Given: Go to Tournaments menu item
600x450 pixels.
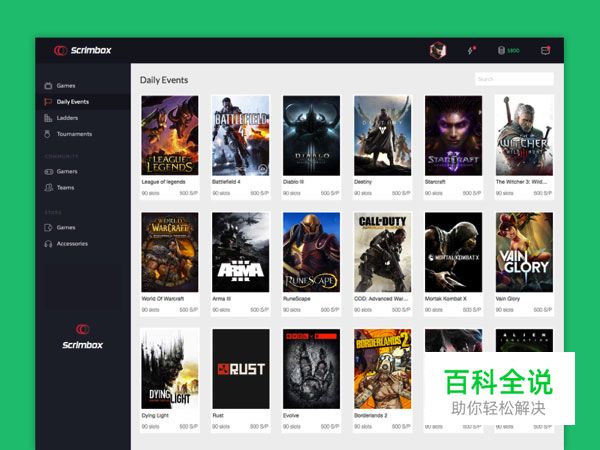Looking at the screenshot, I should 74,134.
